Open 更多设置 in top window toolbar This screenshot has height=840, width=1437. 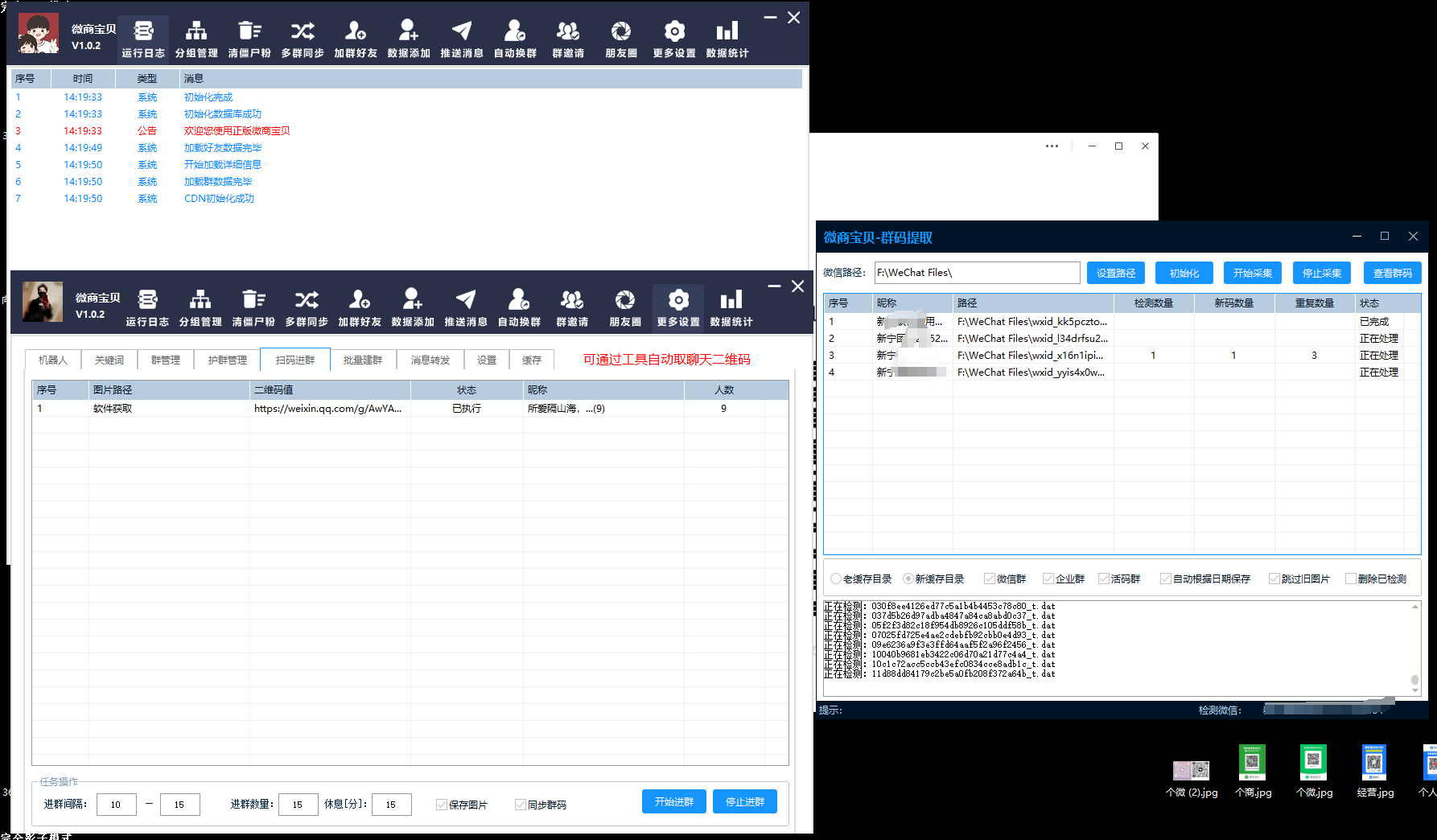tap(674, 39)
